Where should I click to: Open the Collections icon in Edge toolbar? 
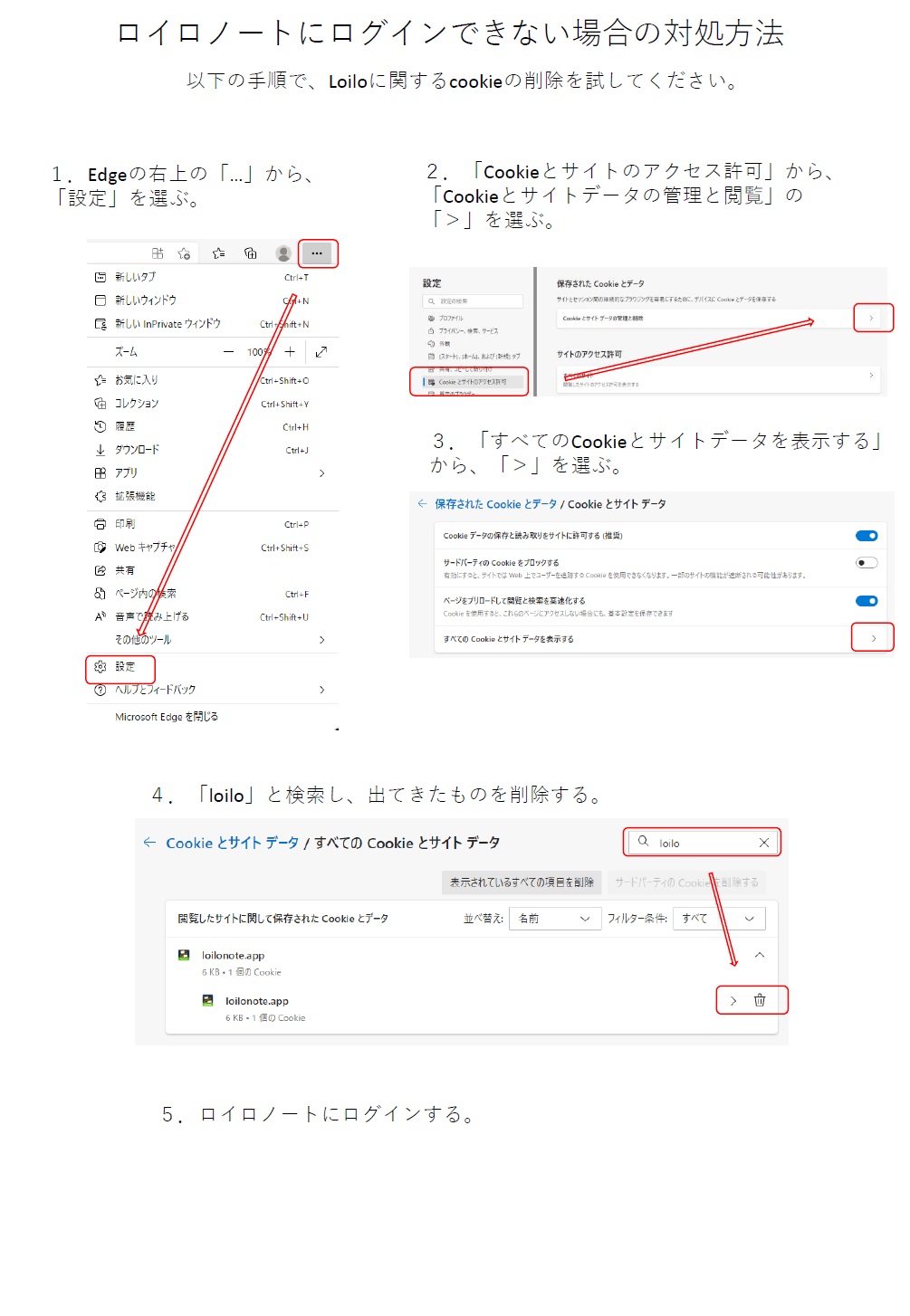(x=251, y=253)
